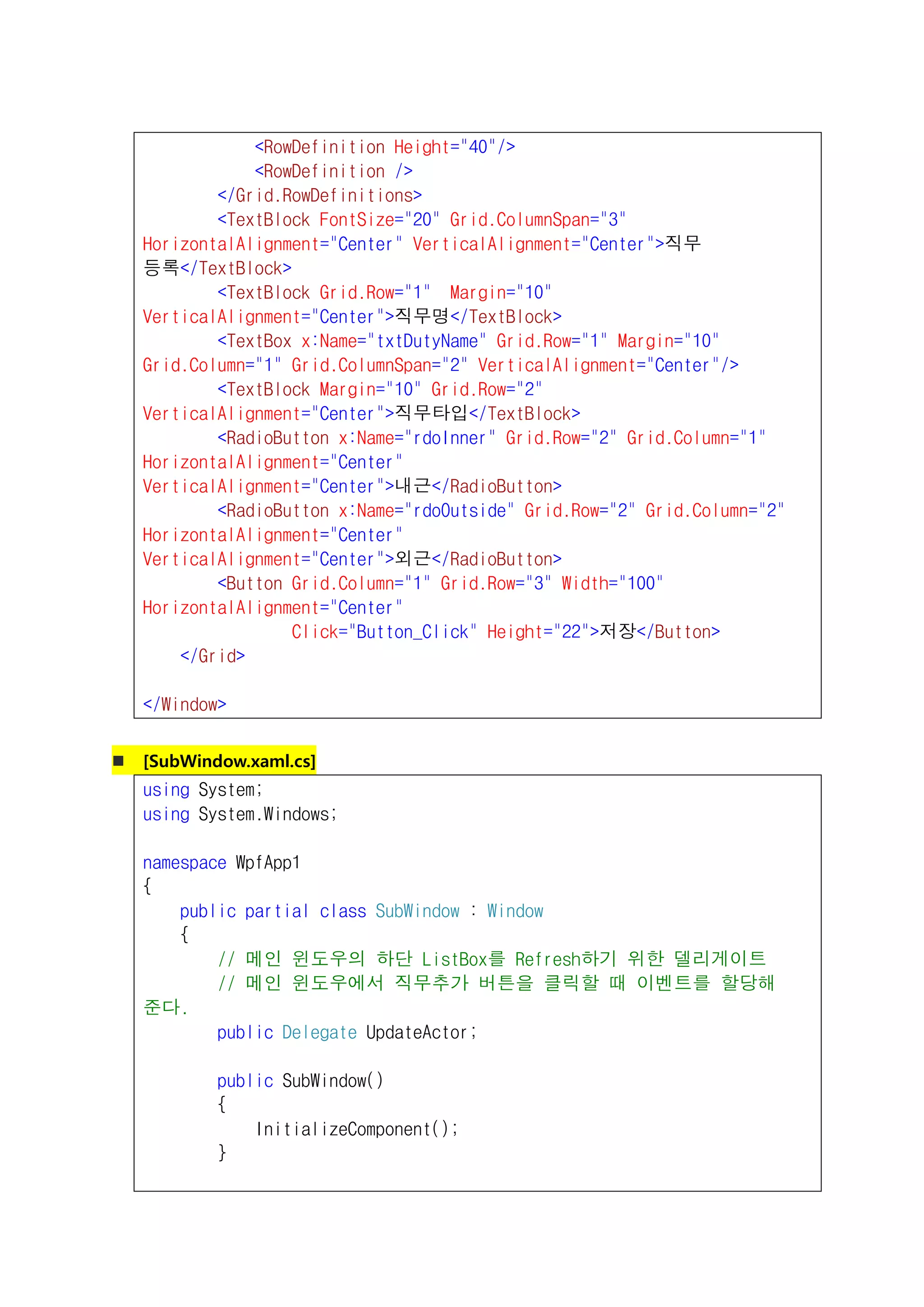Screen dimensions: 924x1307
Task: Click the Grid.Column="1" Grid.ColumnSpan="2" line
Action: (440, 366)
